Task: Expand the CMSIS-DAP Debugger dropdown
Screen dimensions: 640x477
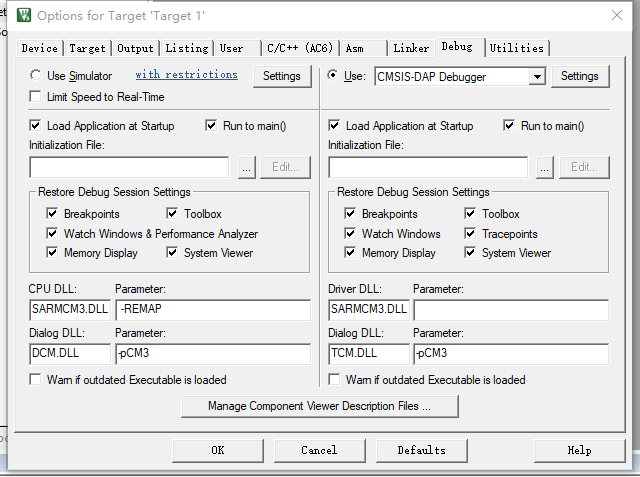Action: pyautogui.click(x=538, y=76)
